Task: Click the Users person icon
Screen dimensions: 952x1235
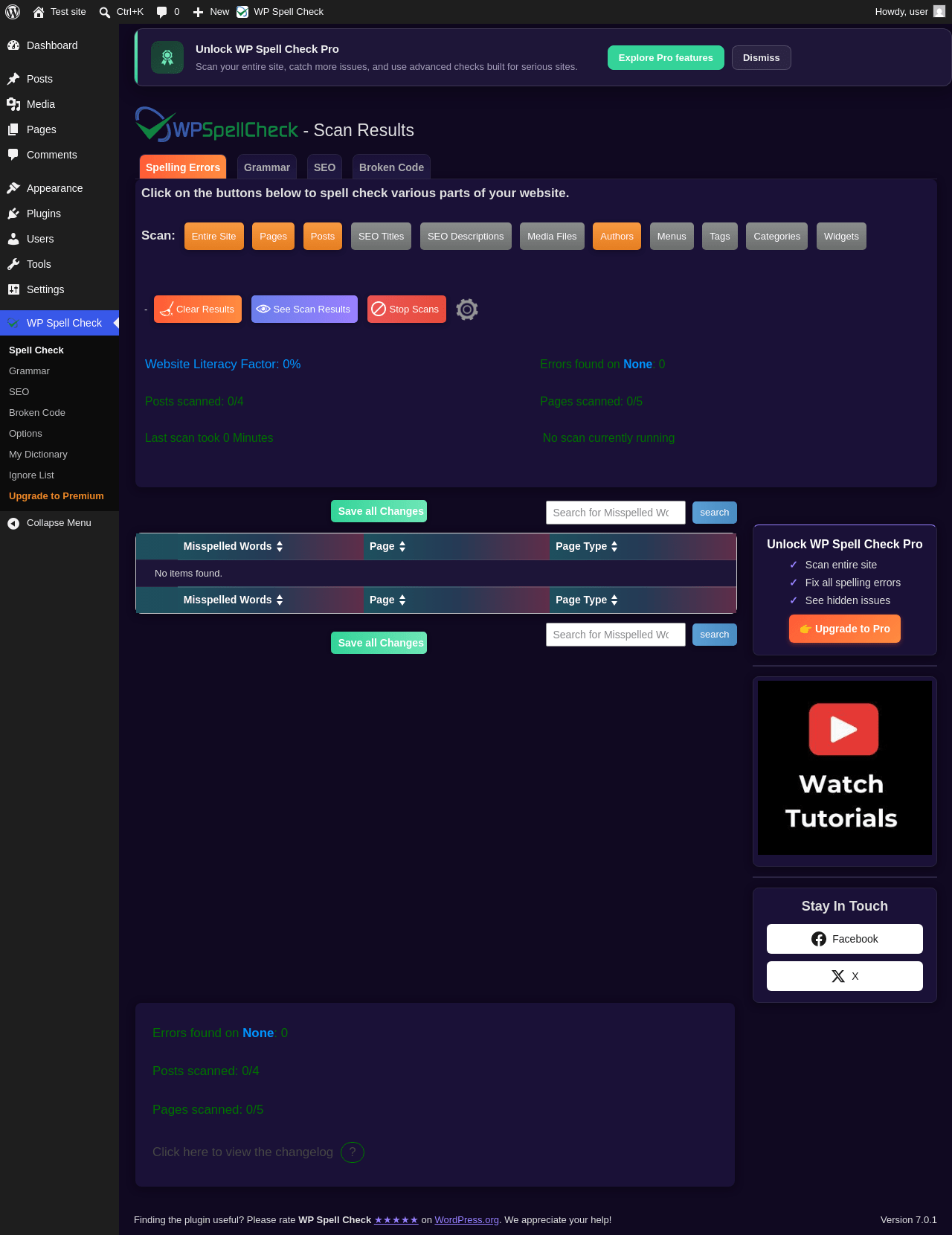Action: coord(13,239)
